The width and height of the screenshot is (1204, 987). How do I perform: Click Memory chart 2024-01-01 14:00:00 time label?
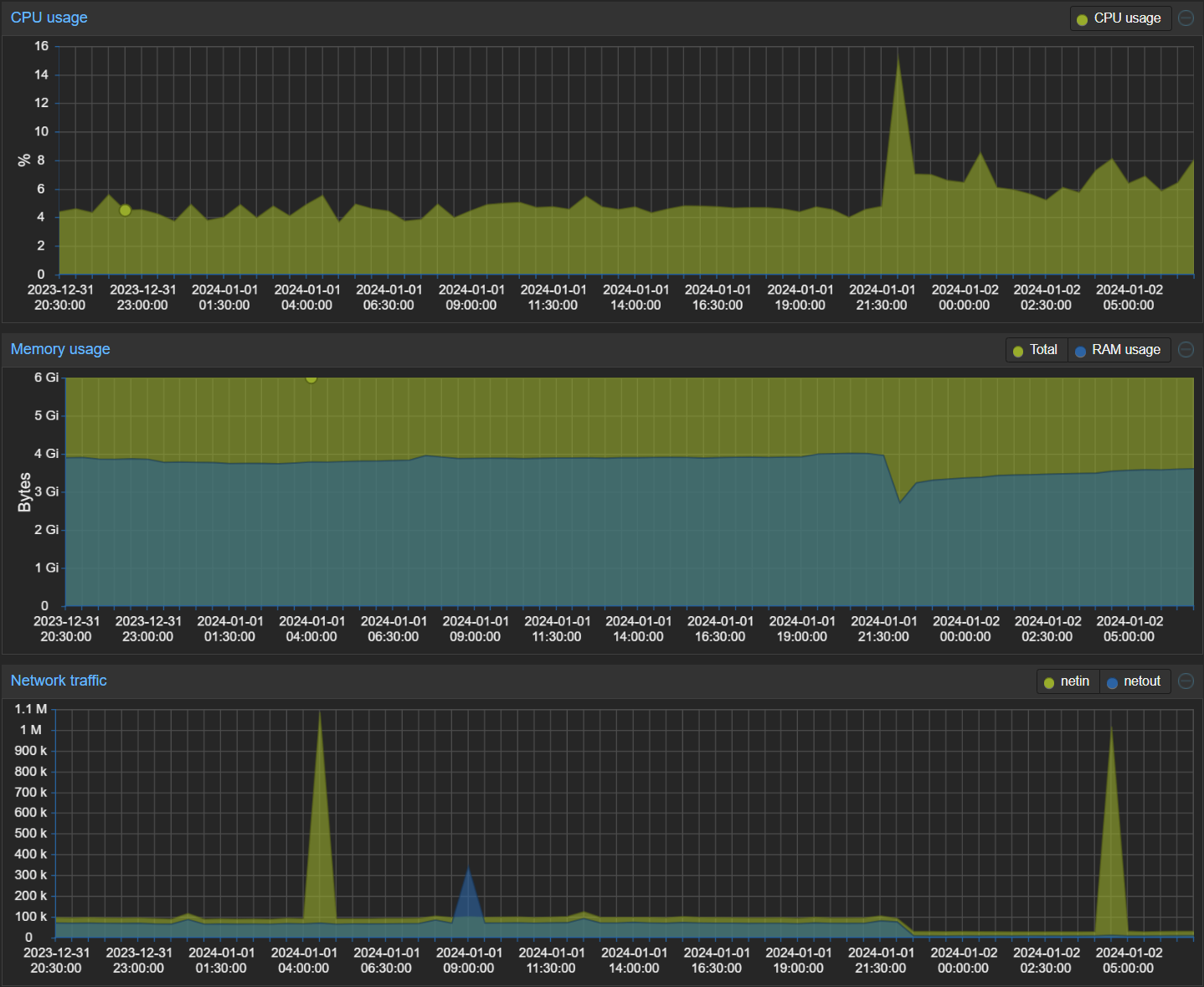point(638,629)
